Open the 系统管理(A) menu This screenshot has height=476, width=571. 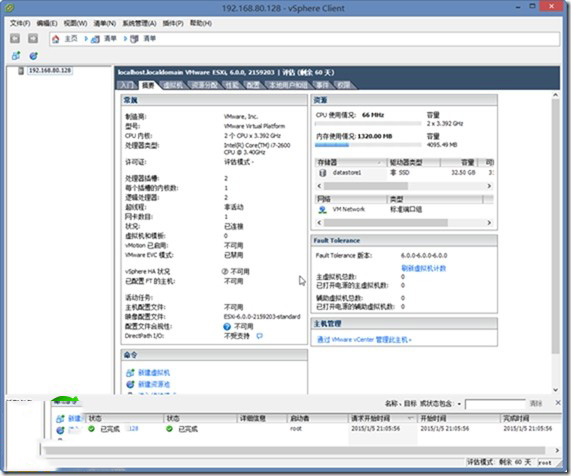click(139, 23)
